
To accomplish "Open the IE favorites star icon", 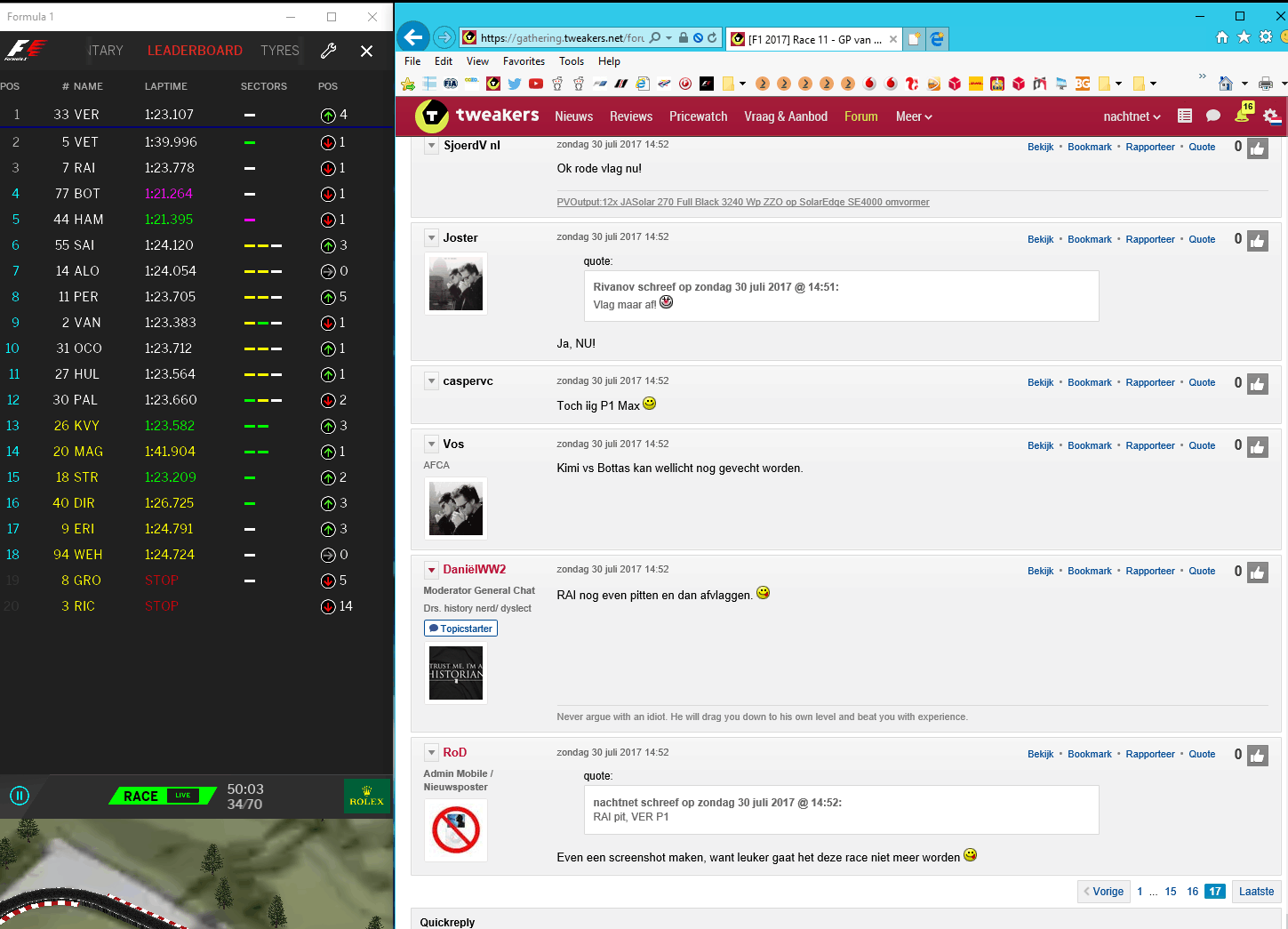I will click(1244, 37).
